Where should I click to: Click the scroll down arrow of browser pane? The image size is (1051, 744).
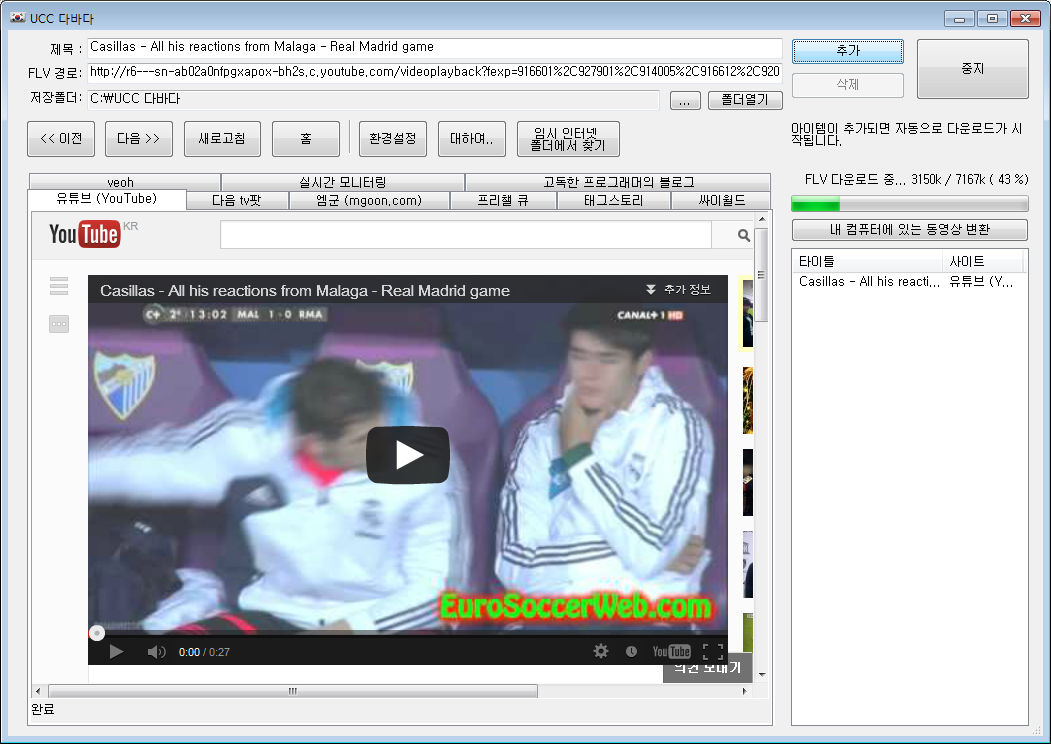[x=762, y=674]
